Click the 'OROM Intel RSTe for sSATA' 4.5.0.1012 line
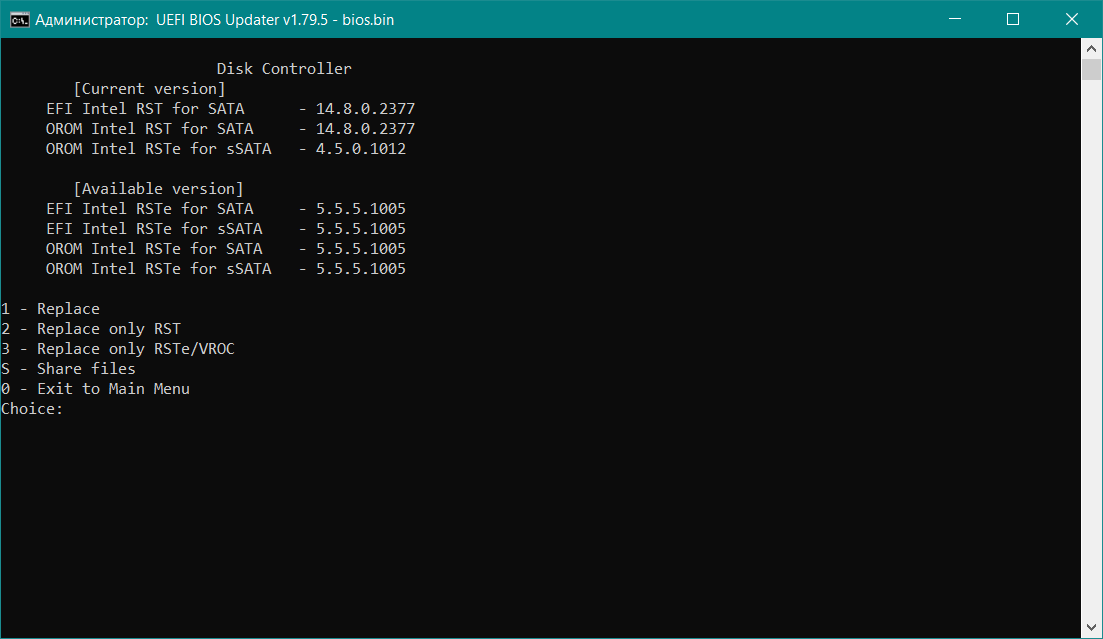Screen dimensions: 1103x639 click(x=226, y=149)
